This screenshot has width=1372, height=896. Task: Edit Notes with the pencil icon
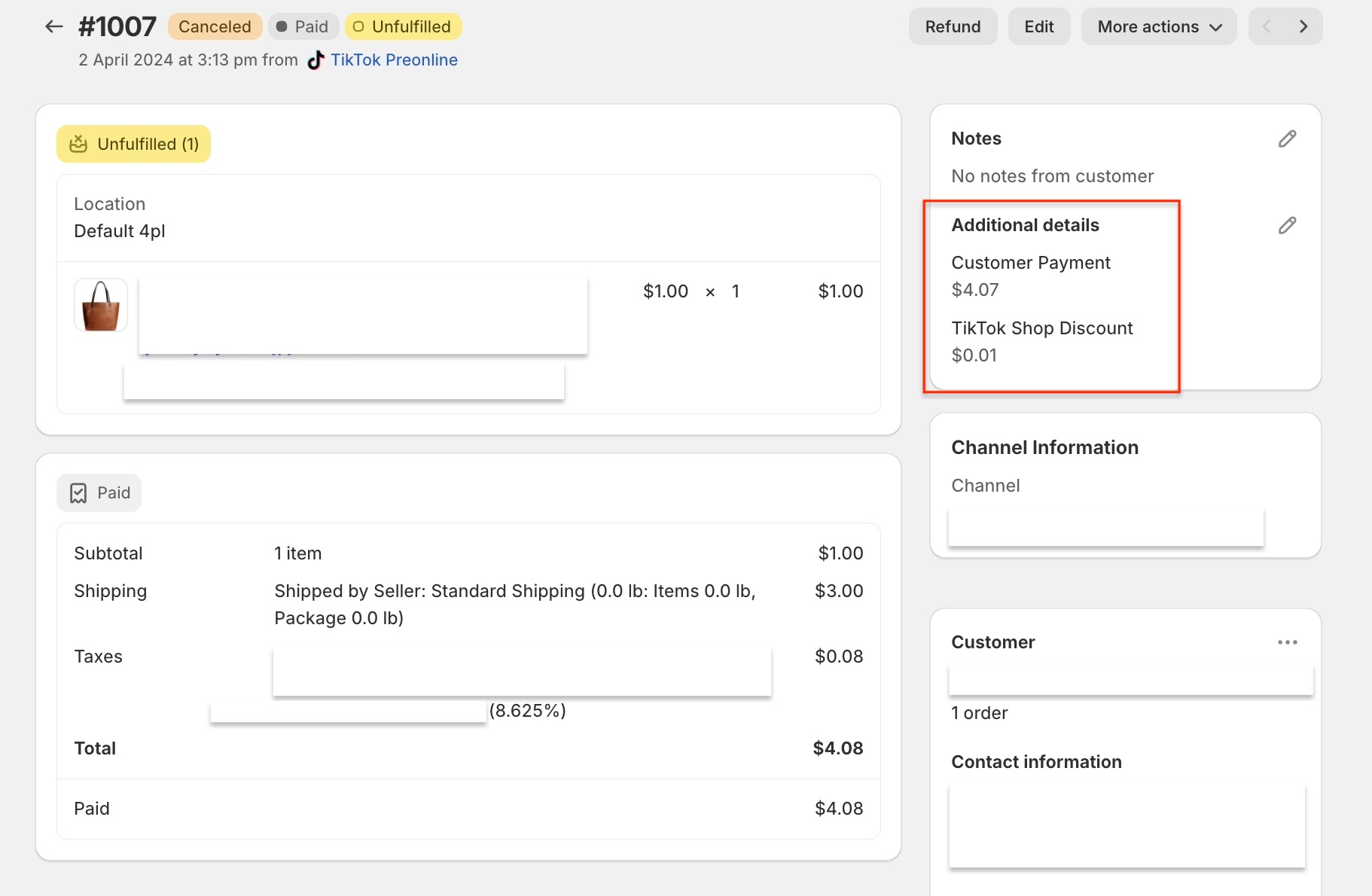1287,139
